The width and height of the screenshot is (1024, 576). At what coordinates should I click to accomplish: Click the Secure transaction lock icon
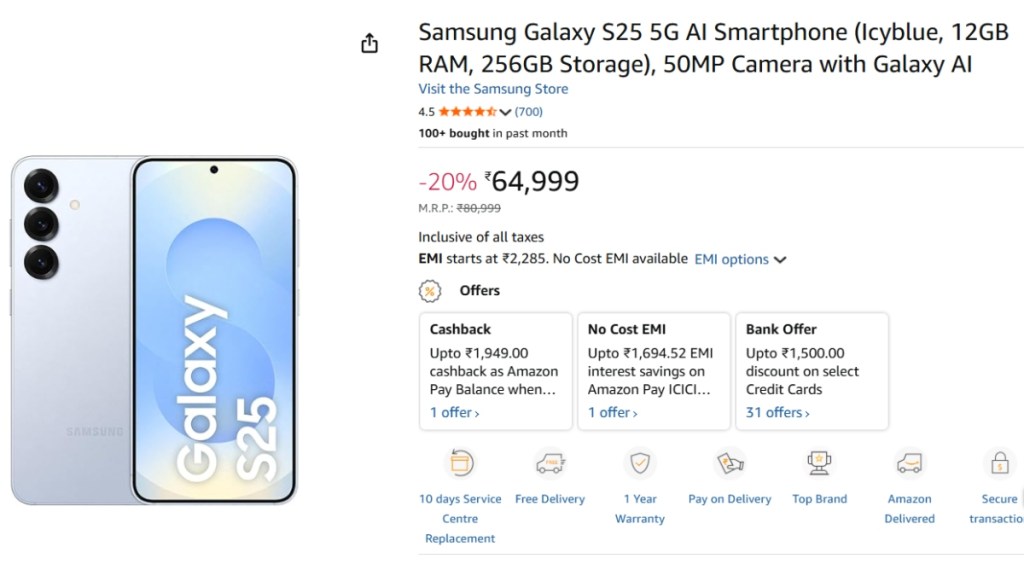click(x=999, y=463)
